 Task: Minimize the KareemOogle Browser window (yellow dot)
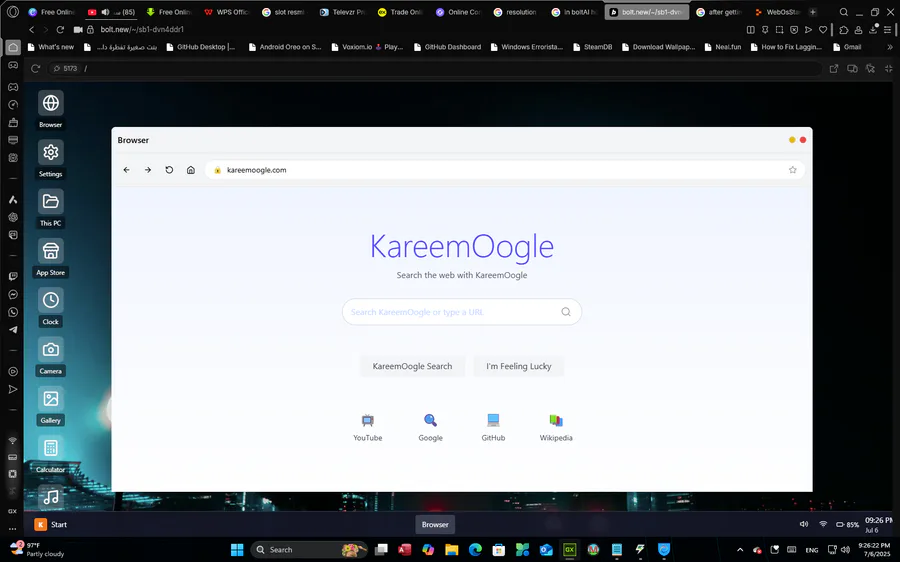792,140
